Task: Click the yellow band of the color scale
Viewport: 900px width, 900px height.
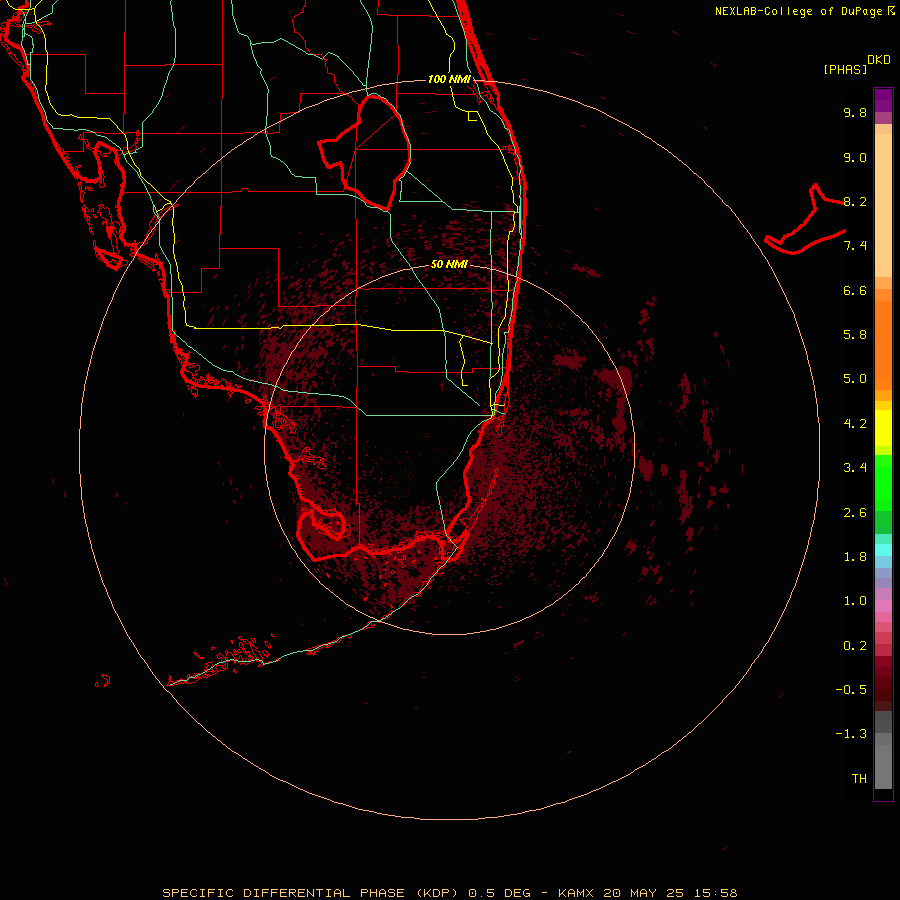Action: tap(883, 428)
